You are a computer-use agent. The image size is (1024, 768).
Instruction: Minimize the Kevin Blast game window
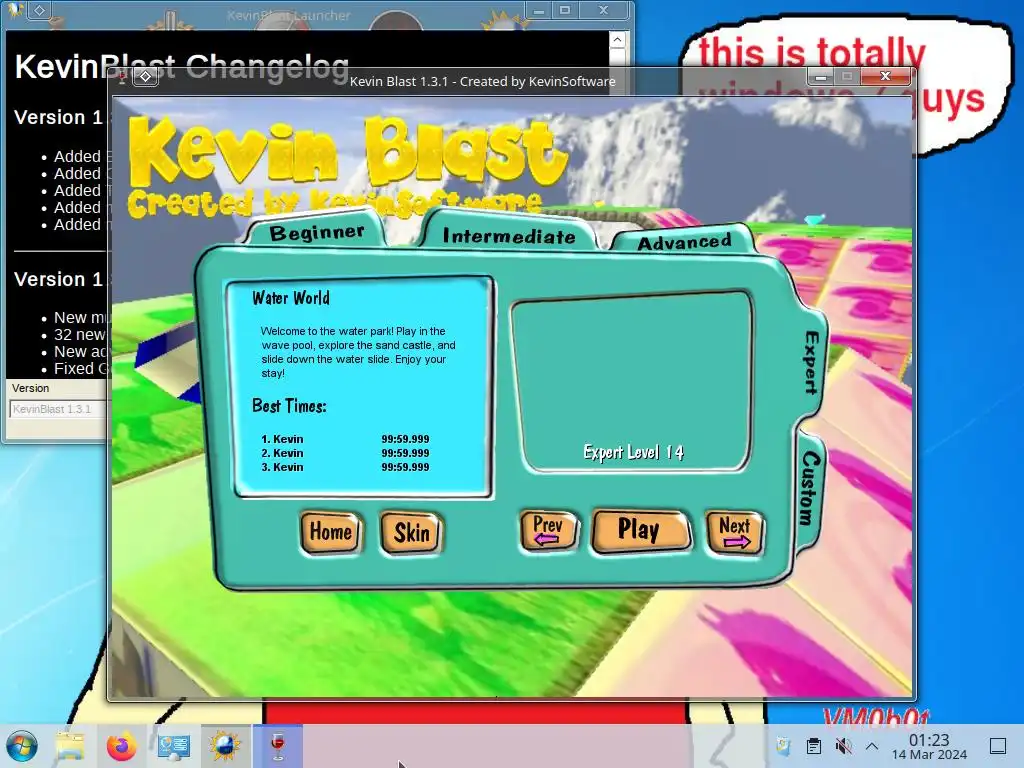click(821, 76)
